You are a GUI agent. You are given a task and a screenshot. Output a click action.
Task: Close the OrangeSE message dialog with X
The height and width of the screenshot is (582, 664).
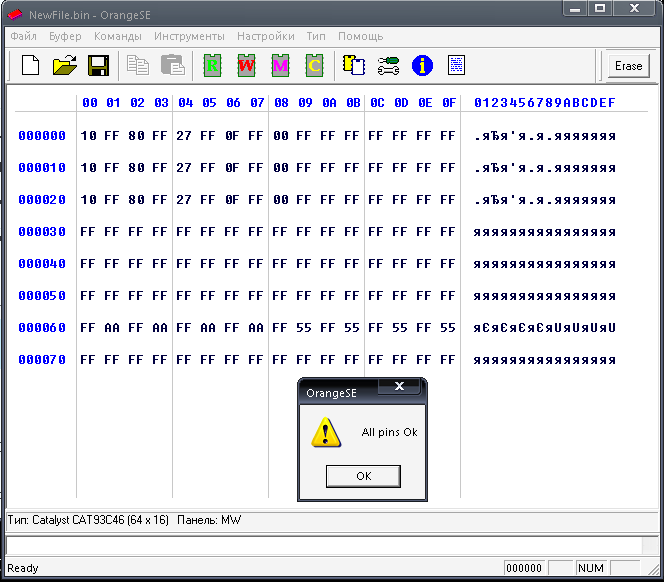click(399, 386)
